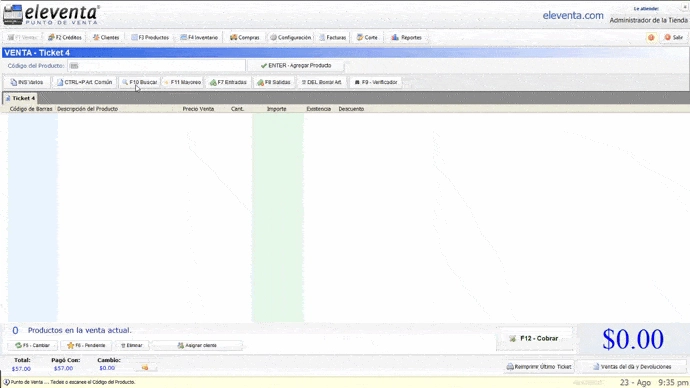Click the Salir exit button
The image size is (690, 388).
(x=674, y=37)
